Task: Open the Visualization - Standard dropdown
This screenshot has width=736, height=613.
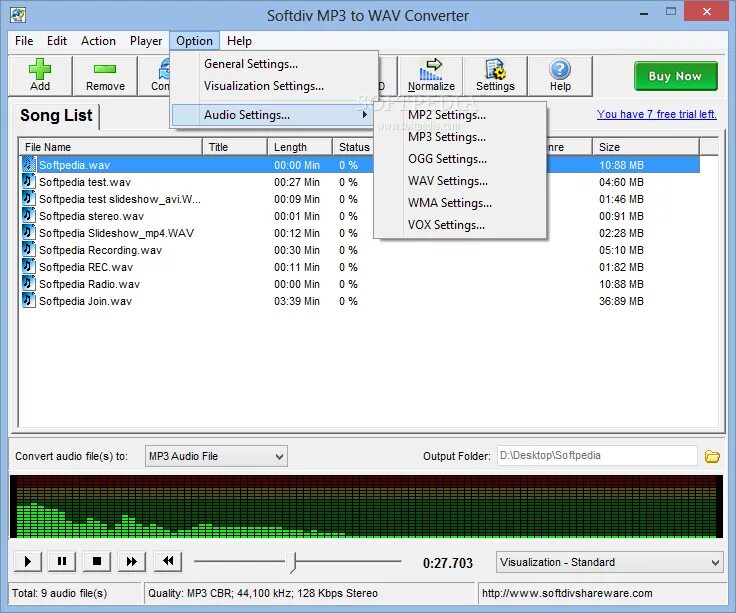Action: tap(609, 562)
